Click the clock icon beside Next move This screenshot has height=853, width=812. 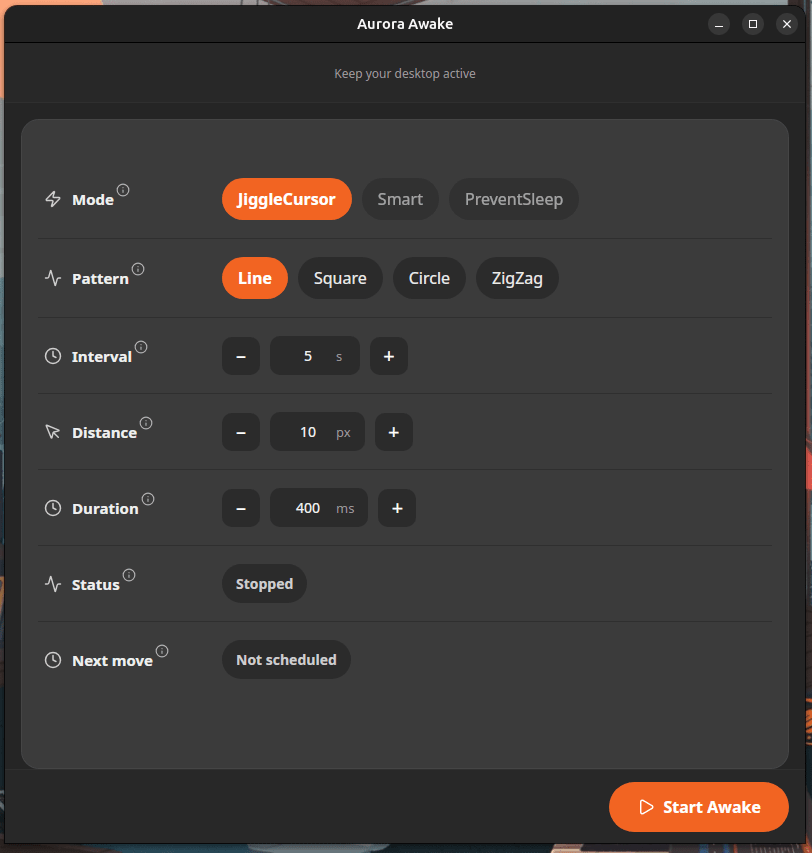53,660
